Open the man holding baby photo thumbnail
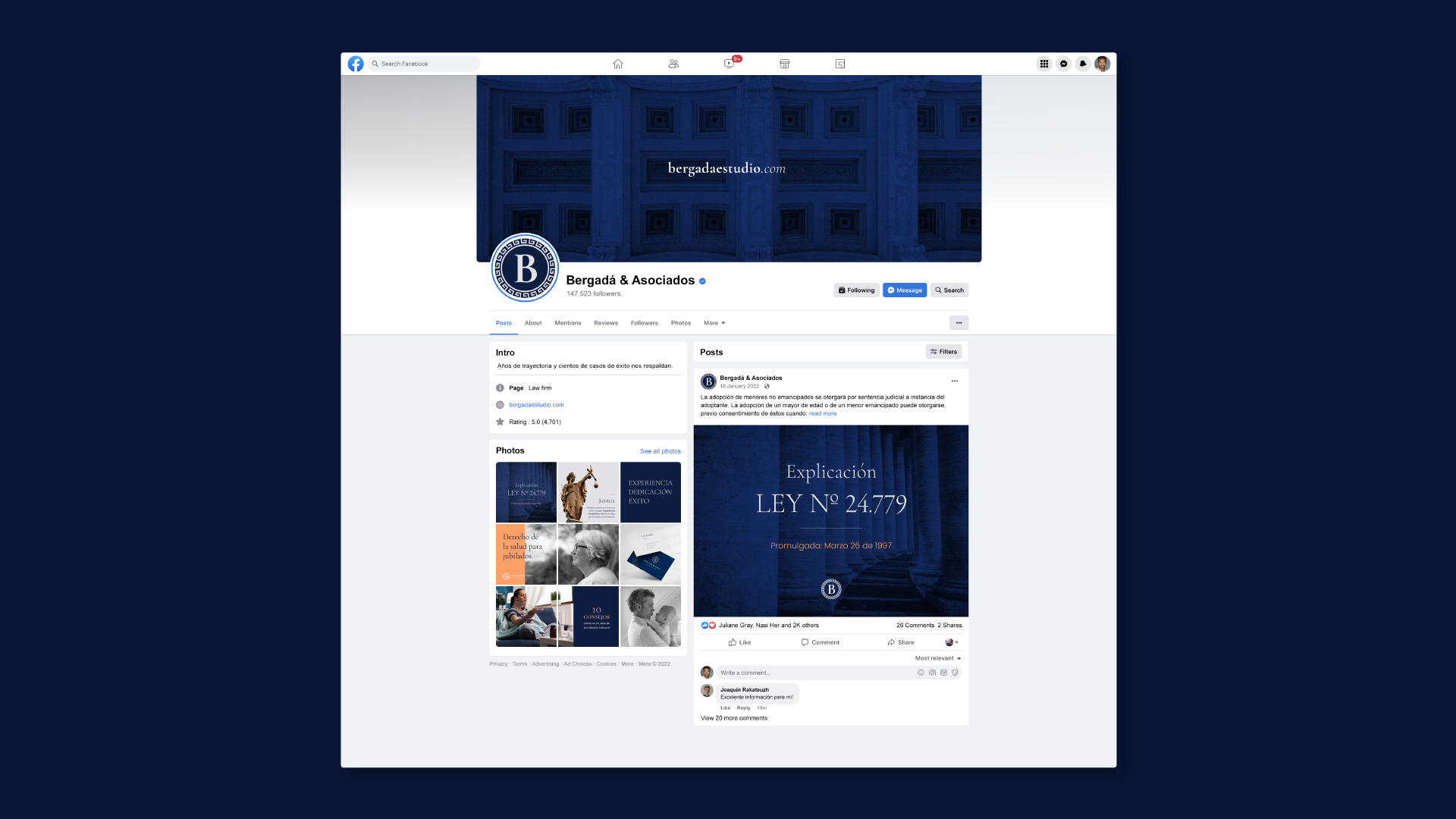 coord(651,617)
